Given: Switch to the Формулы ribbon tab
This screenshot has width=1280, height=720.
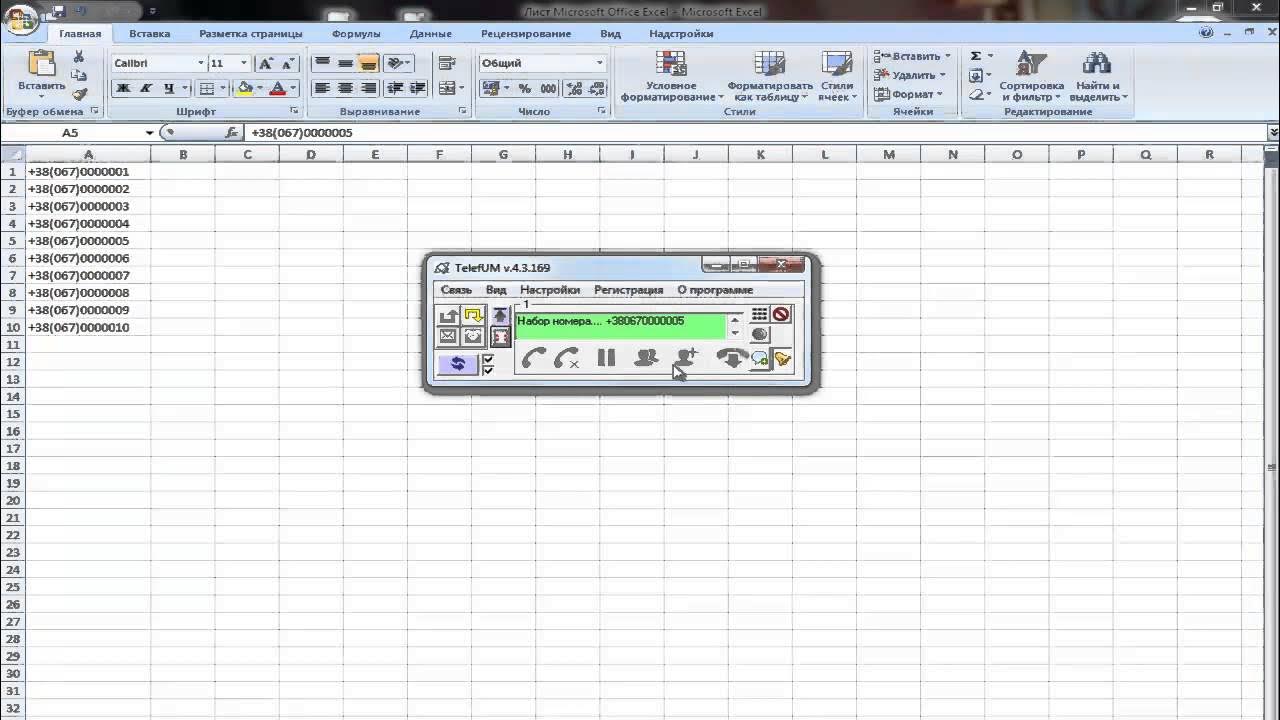Looking at the screenshot, I should click(356, 33).
